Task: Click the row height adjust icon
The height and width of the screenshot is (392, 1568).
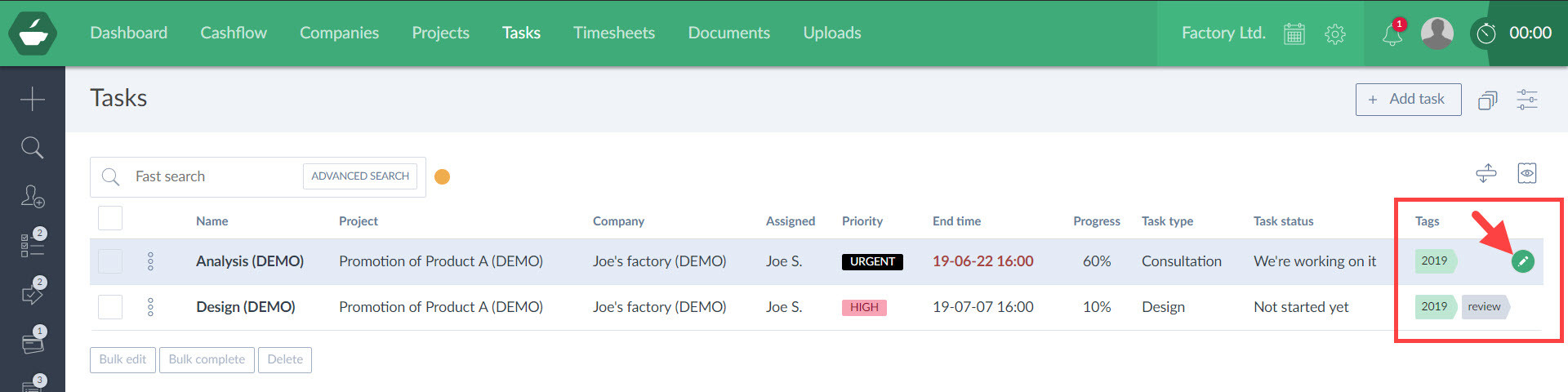Action: 1486,173
